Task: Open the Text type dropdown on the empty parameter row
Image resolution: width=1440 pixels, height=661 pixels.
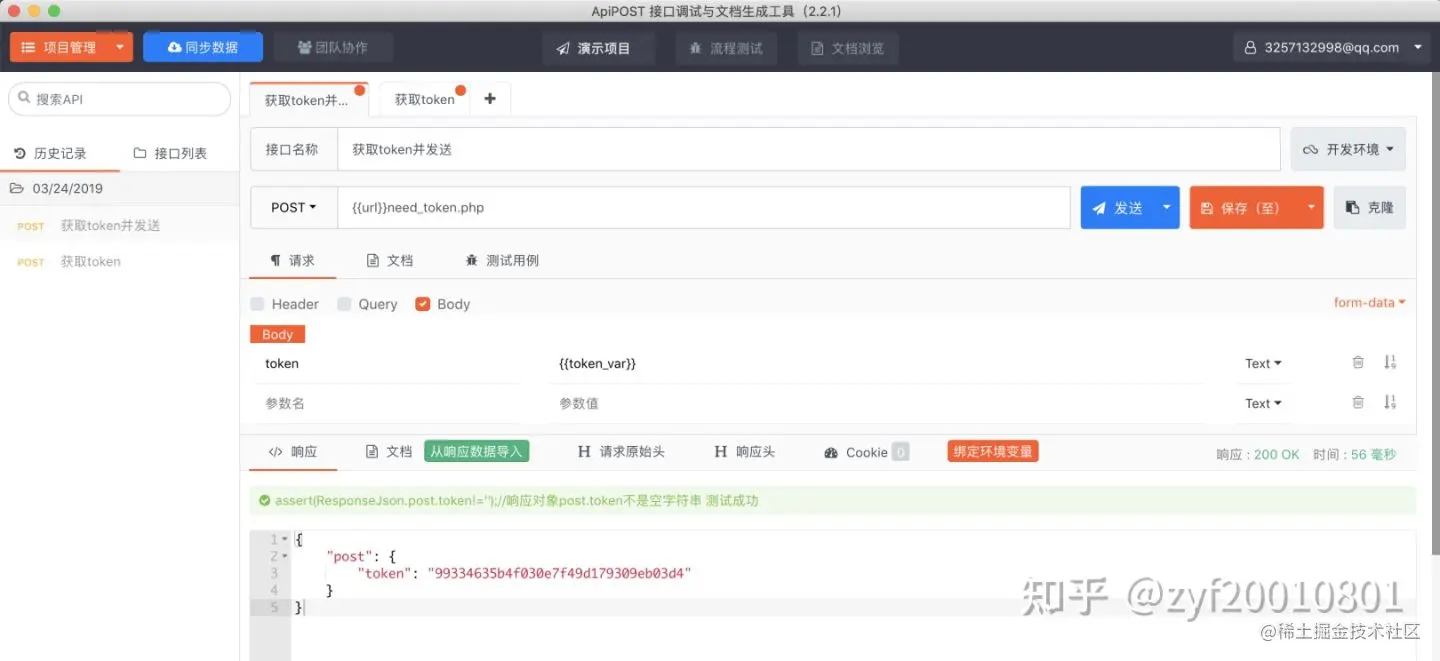Action: click(x=1263, y=403)
